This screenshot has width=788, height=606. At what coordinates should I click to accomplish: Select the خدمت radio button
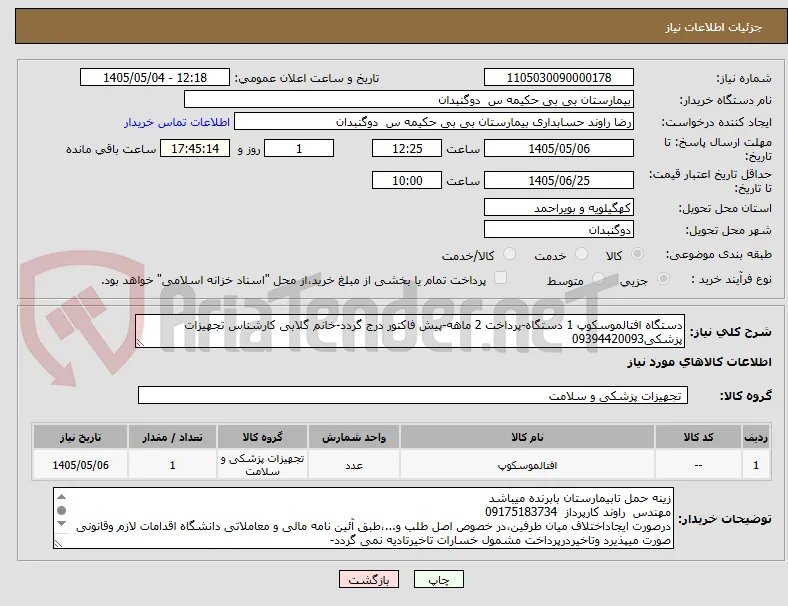click(581, 254)
